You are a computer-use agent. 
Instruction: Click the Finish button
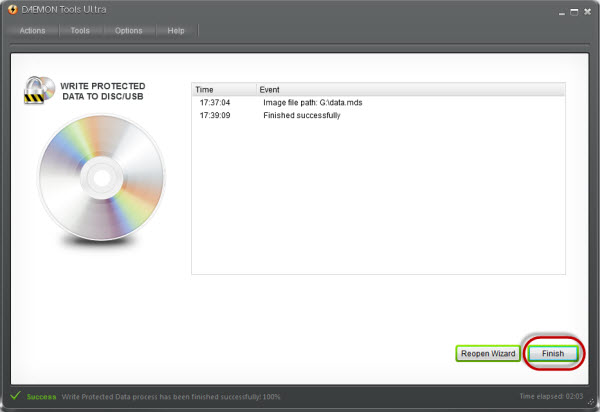point(553,353)
